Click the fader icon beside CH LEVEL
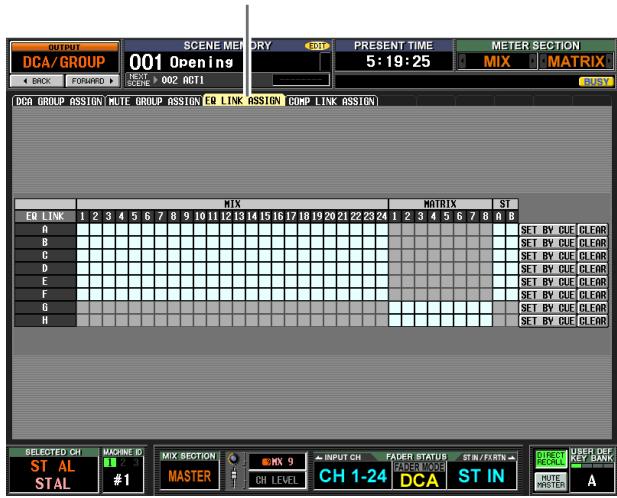 click(x=234, y=477)
